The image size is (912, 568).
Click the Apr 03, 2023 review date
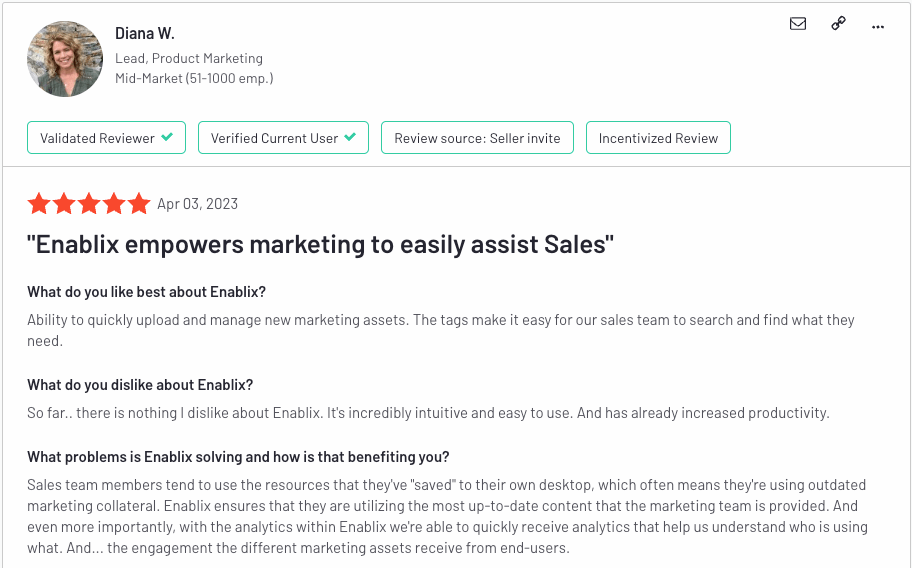coord(197,204)
